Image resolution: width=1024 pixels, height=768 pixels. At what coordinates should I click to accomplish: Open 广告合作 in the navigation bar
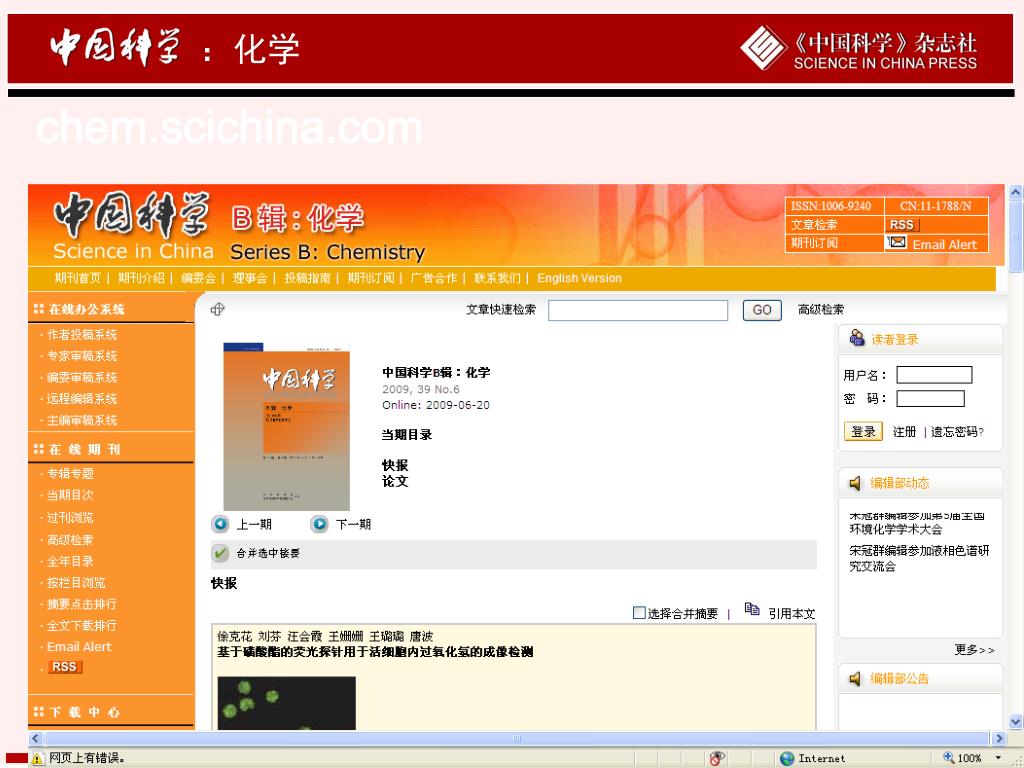point(433,278)
